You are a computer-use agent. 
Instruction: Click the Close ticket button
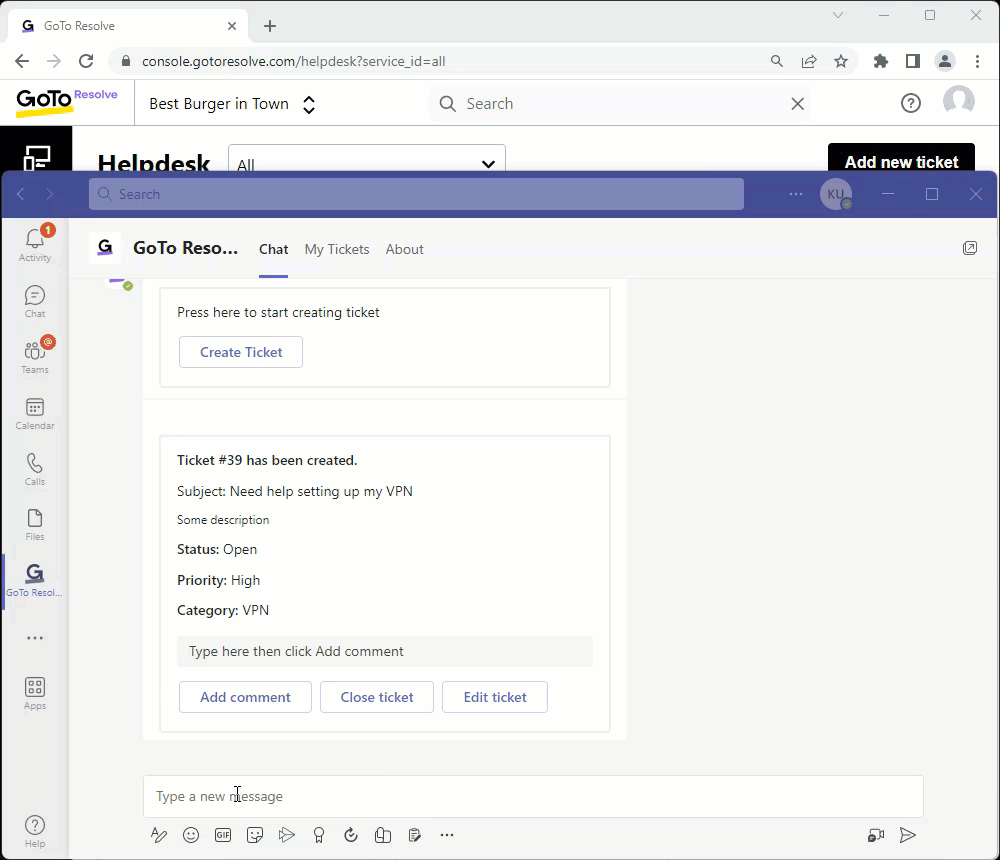click(377, 697)
